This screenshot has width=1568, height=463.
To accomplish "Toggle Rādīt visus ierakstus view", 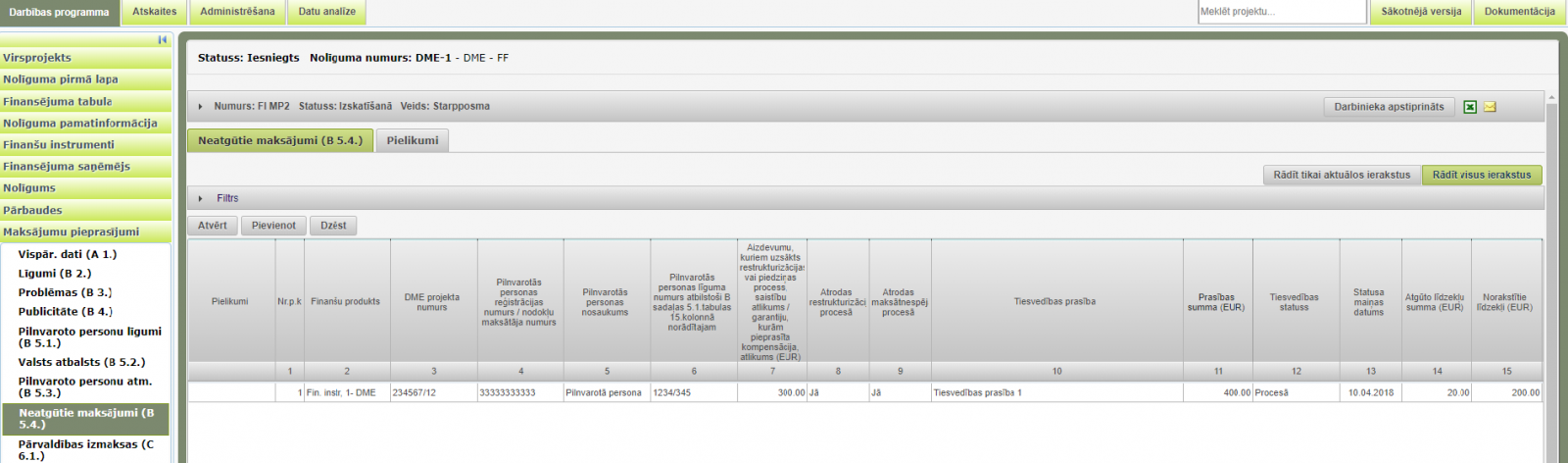I will click(1481, 175).
